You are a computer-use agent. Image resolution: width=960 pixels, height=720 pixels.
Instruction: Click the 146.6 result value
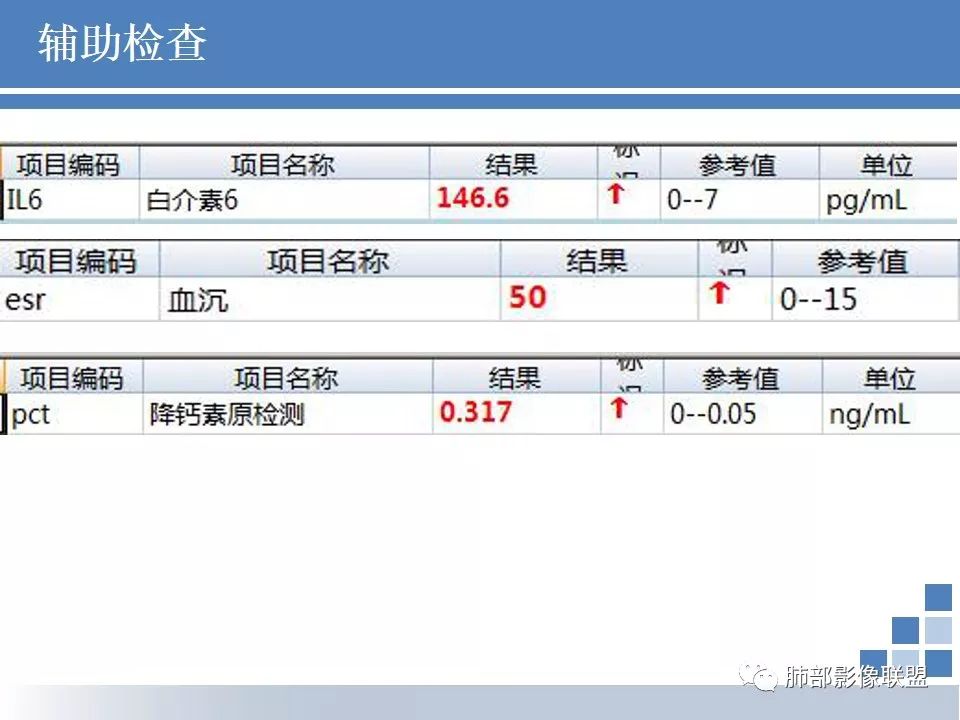pos(473,198)
